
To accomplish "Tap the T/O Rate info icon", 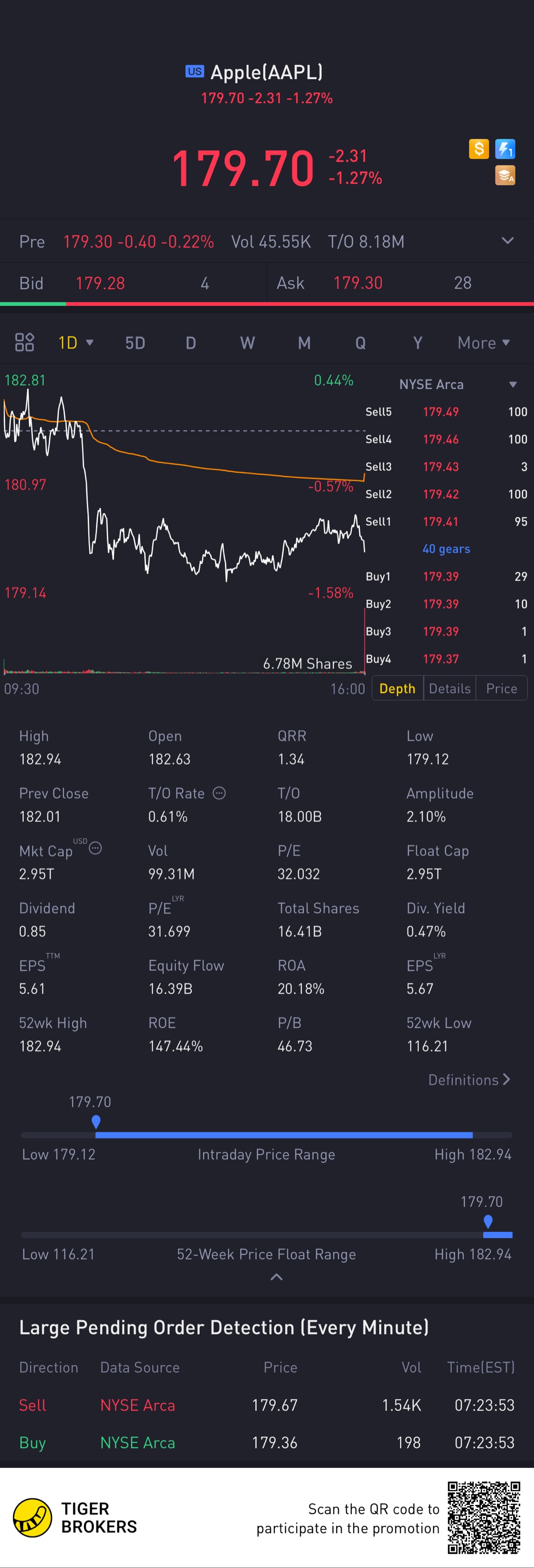I will click(x=220, y=793).
